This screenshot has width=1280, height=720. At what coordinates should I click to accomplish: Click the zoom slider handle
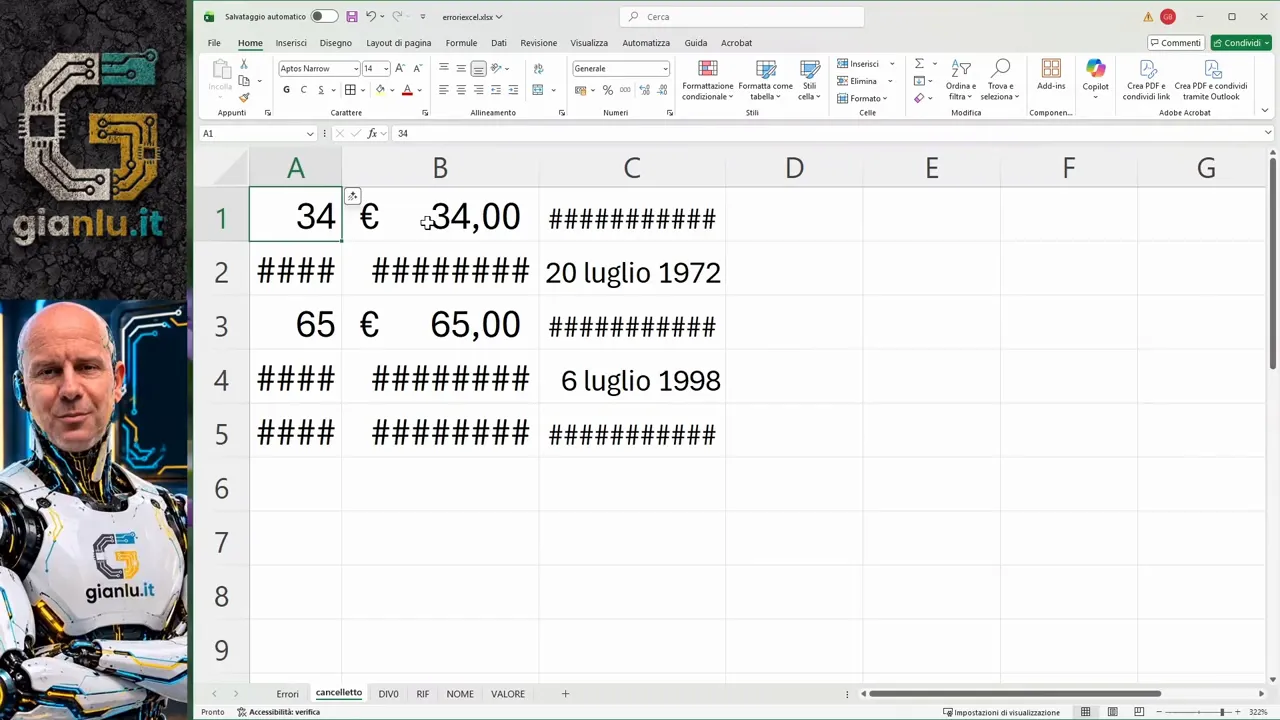coord(1222,712)
